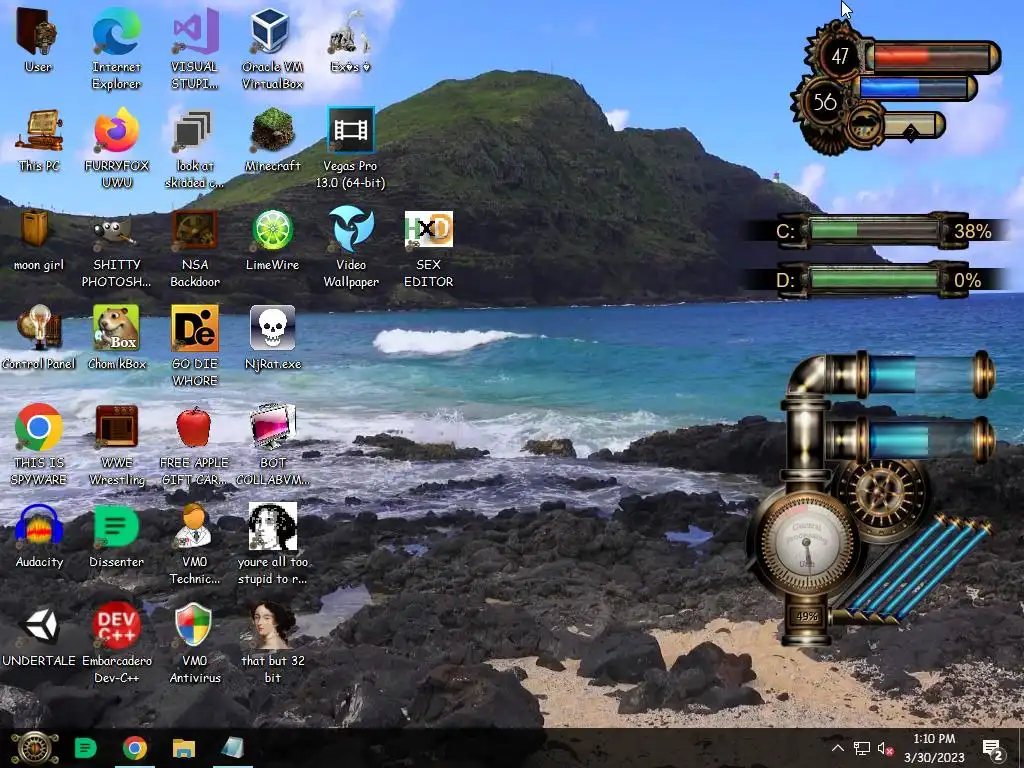The height and width of the screenshot is (768, 1024).
Task: Switch to Dissenter in the taskbar
Action: 86,748
